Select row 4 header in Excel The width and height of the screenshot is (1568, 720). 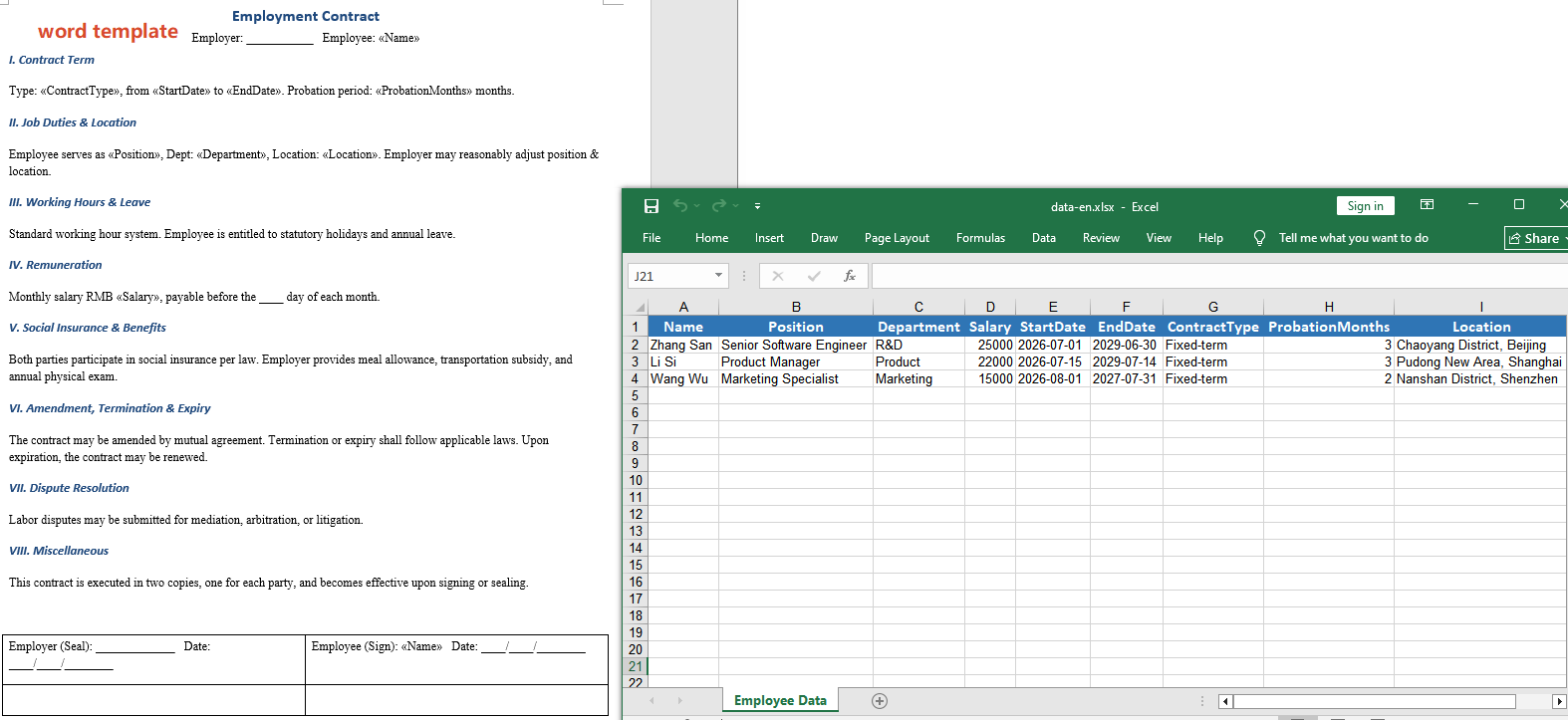[x=636, y=378]
